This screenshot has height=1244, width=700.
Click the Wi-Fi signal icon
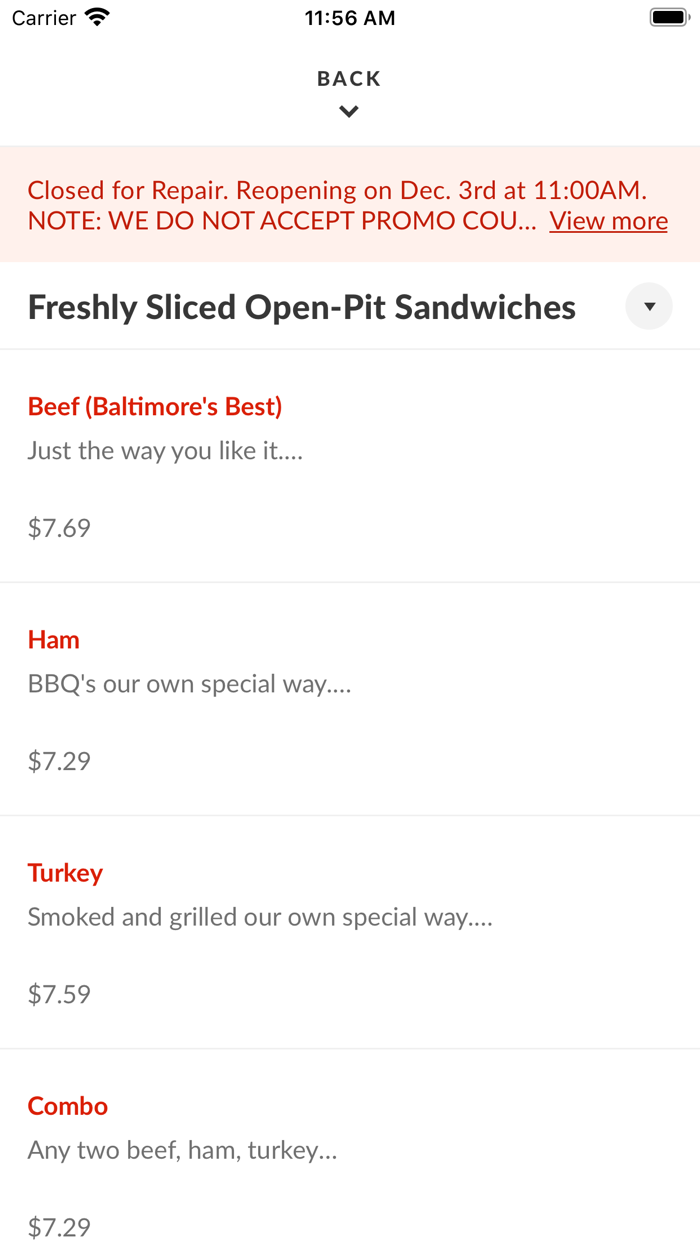coord(97,16)
